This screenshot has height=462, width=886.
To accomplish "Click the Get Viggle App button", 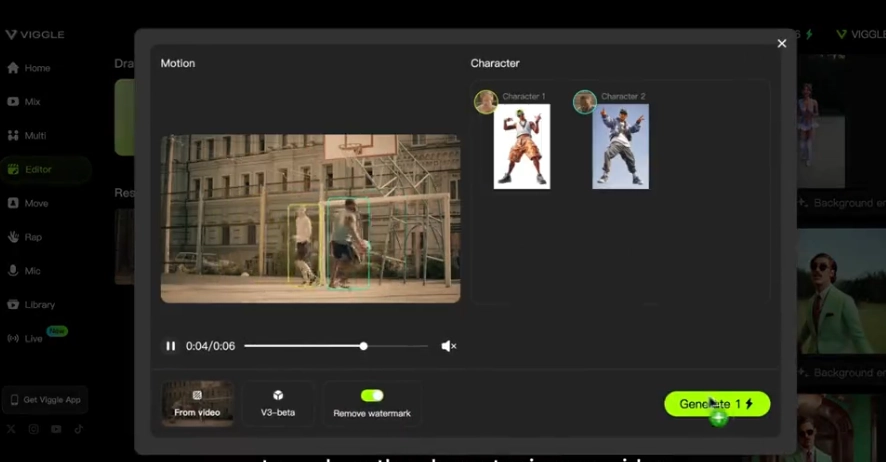I will click(45, 400).
